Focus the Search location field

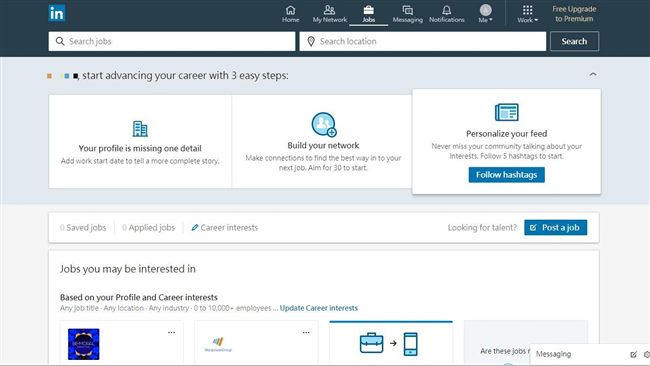click(423, 41)
